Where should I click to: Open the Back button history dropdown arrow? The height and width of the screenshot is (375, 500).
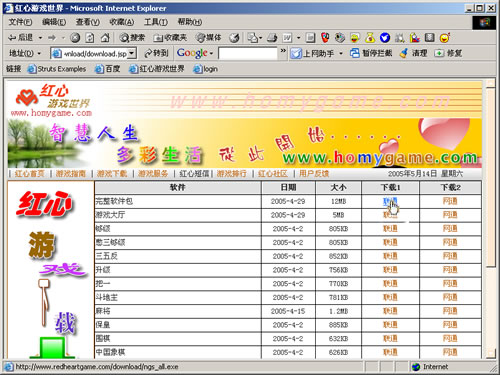[40, 38]
